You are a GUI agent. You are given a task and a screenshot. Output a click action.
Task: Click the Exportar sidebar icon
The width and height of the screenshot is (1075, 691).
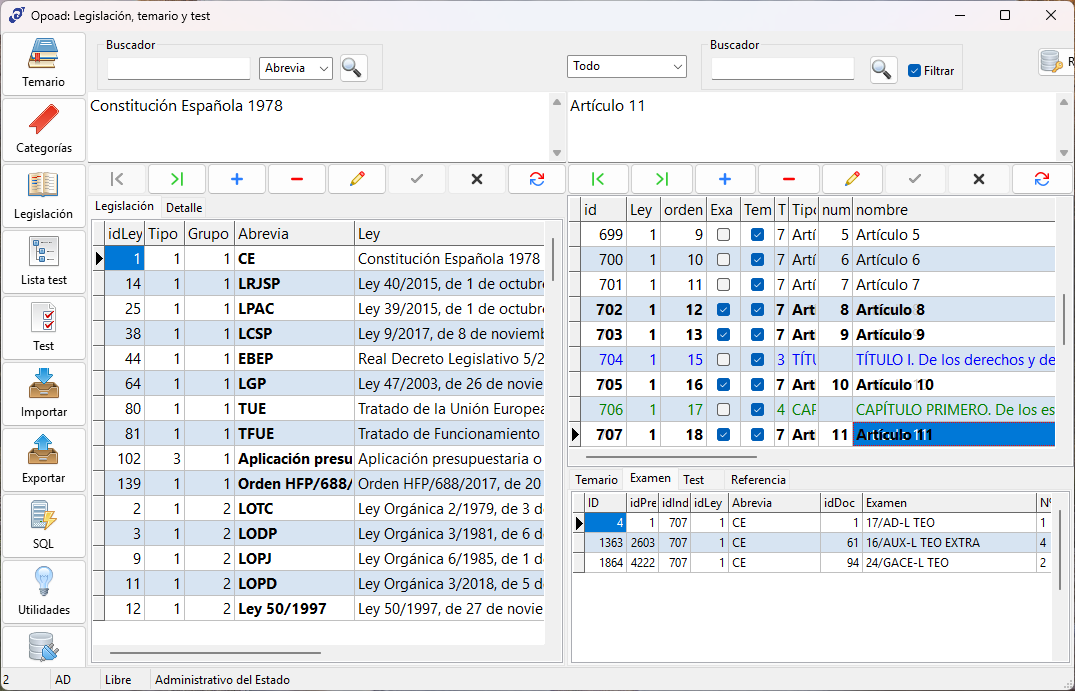click(x=44, y=460)
